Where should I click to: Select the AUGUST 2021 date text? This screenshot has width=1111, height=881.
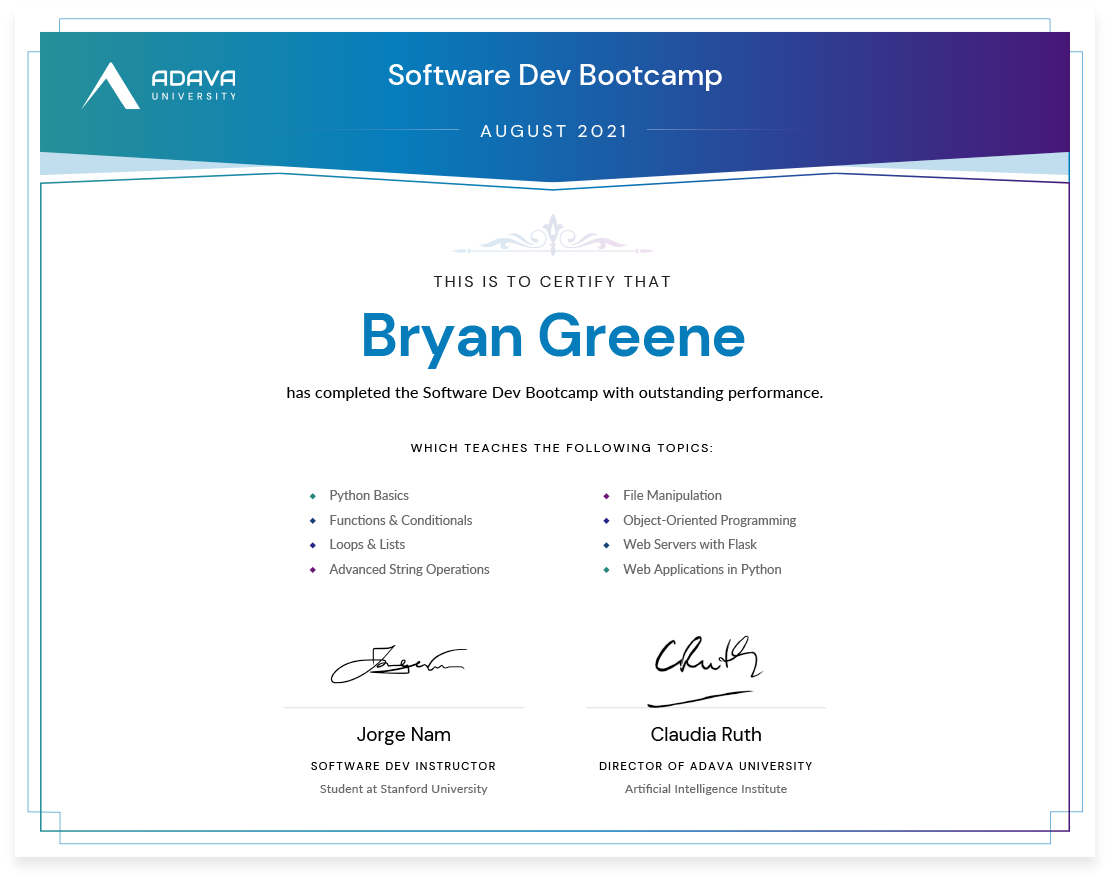point(554,131)
